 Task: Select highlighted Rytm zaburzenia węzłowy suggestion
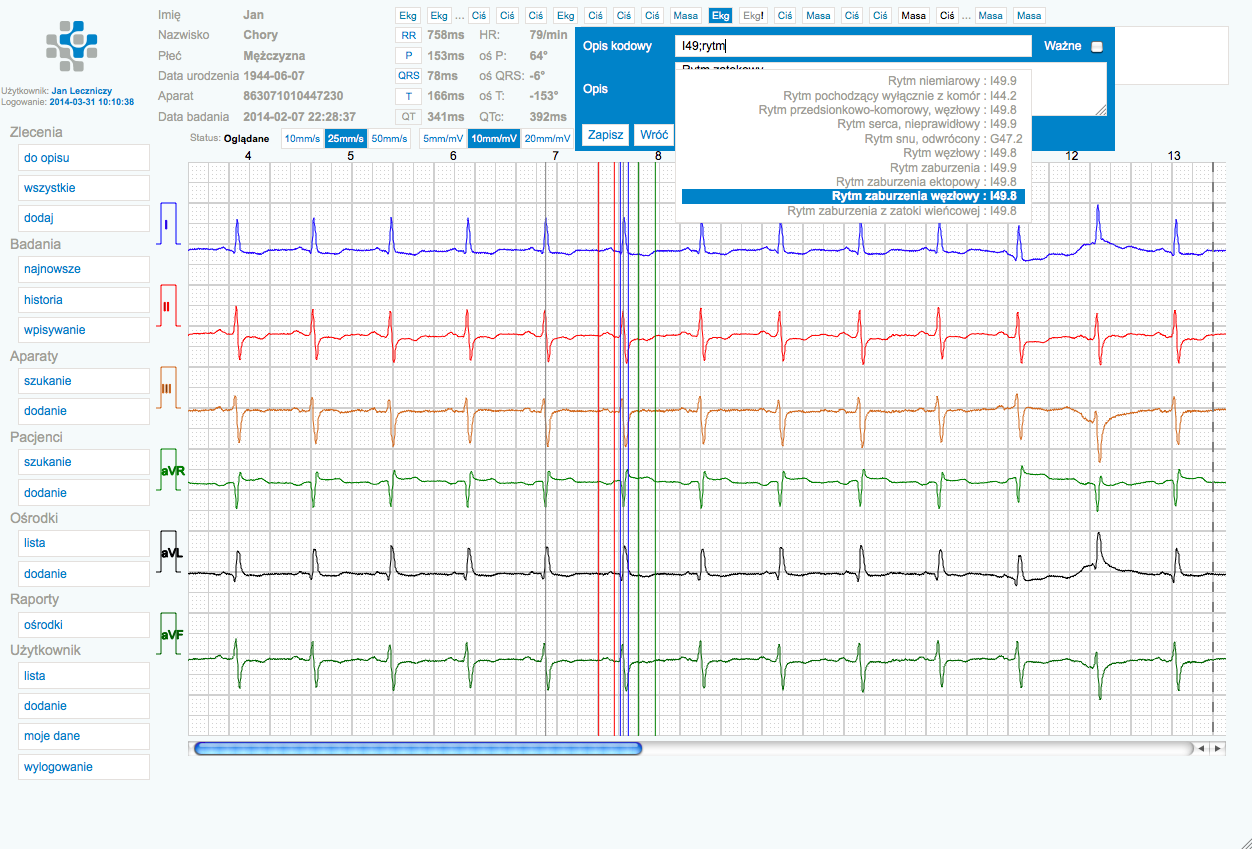click(x=851, y=196)
